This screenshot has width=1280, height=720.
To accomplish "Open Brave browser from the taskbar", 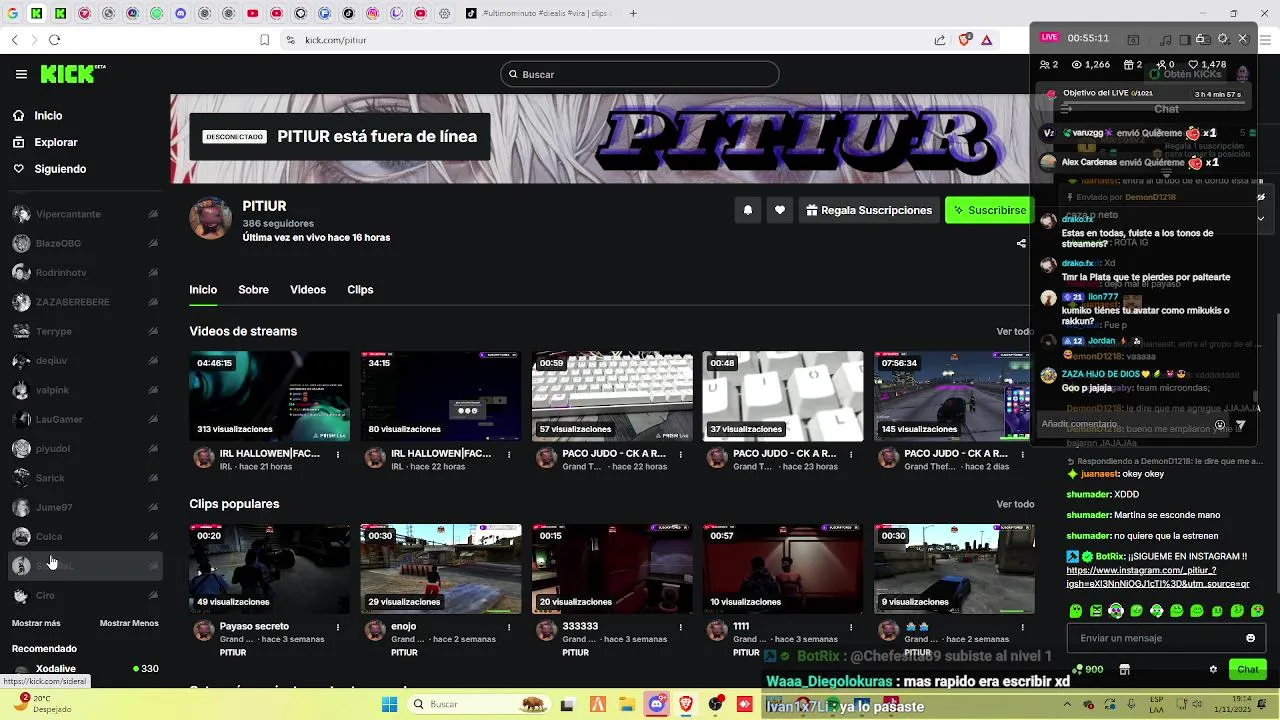I will point(686,704).
